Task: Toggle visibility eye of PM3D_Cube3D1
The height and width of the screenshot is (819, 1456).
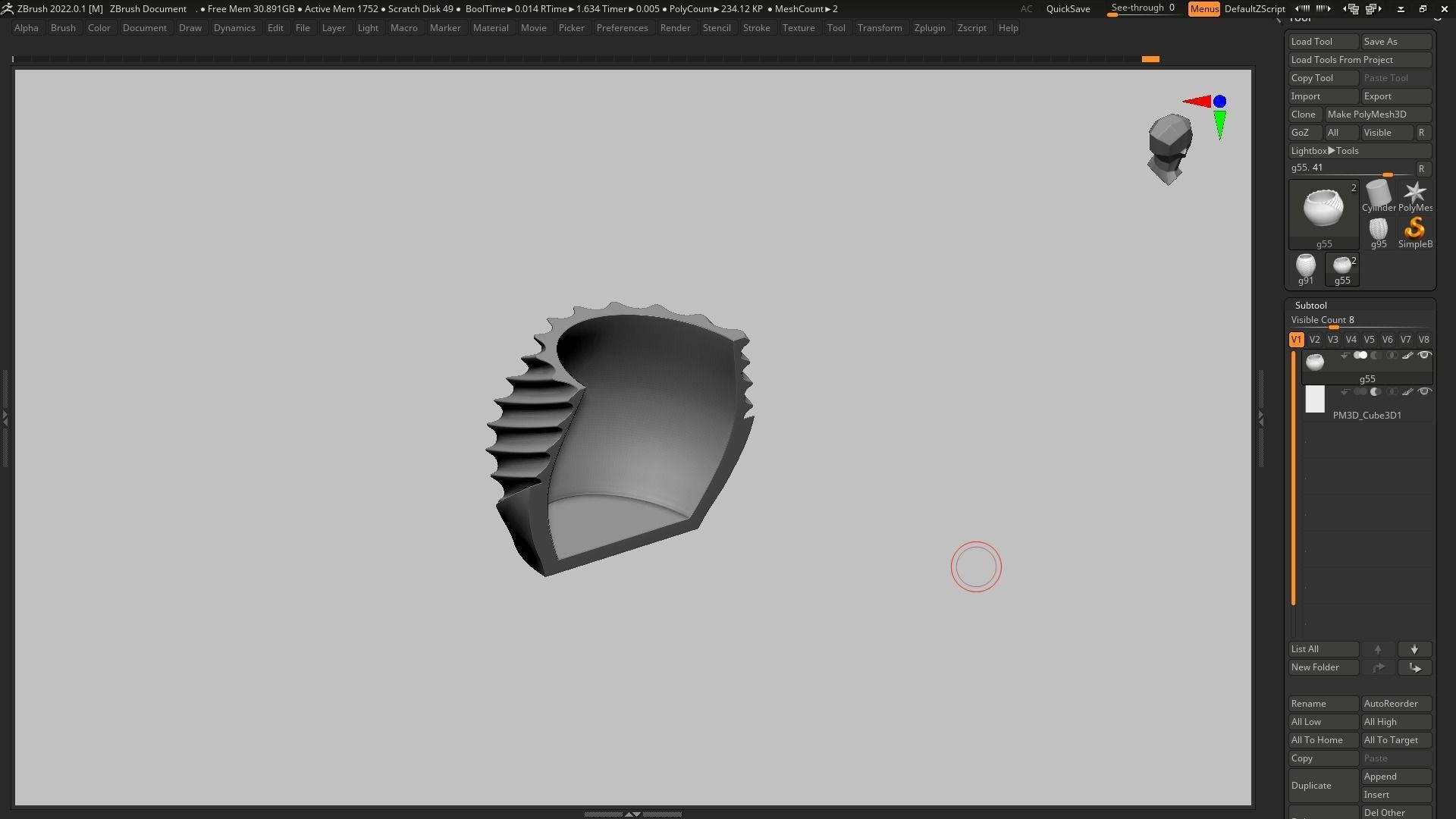Action: pyautogui.click(x=1424, y=391)
